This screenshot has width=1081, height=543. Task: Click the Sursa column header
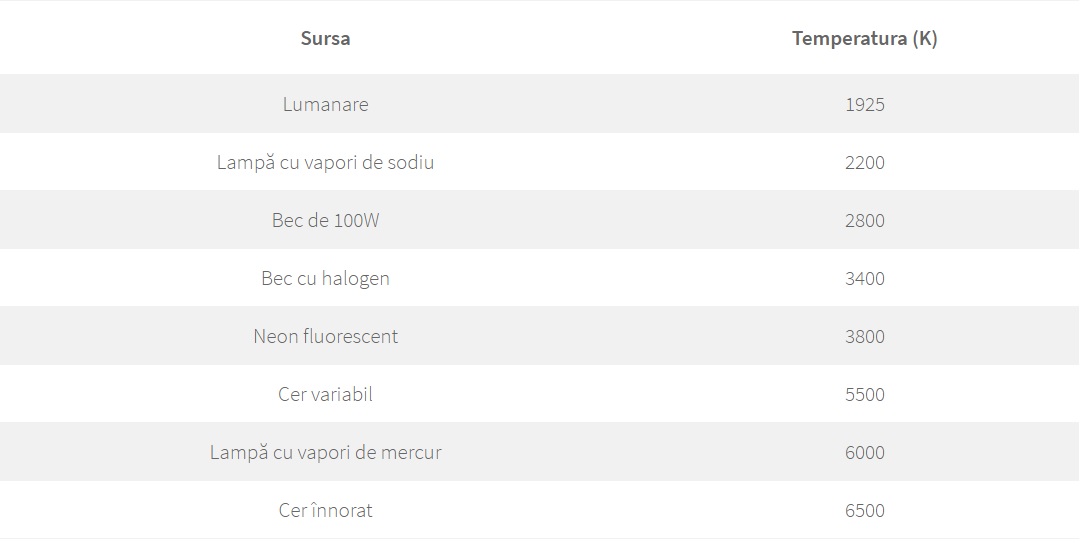pyautogui.click(x=325, y=39)
